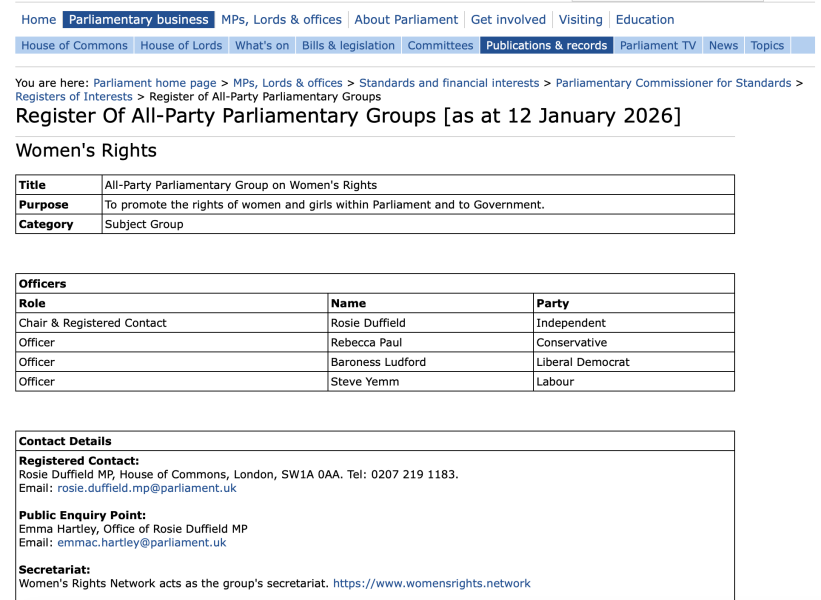Click the News sub-tab
Image resolution: width=821 pixels, height=600 pixels.
(x=723, y=45)
